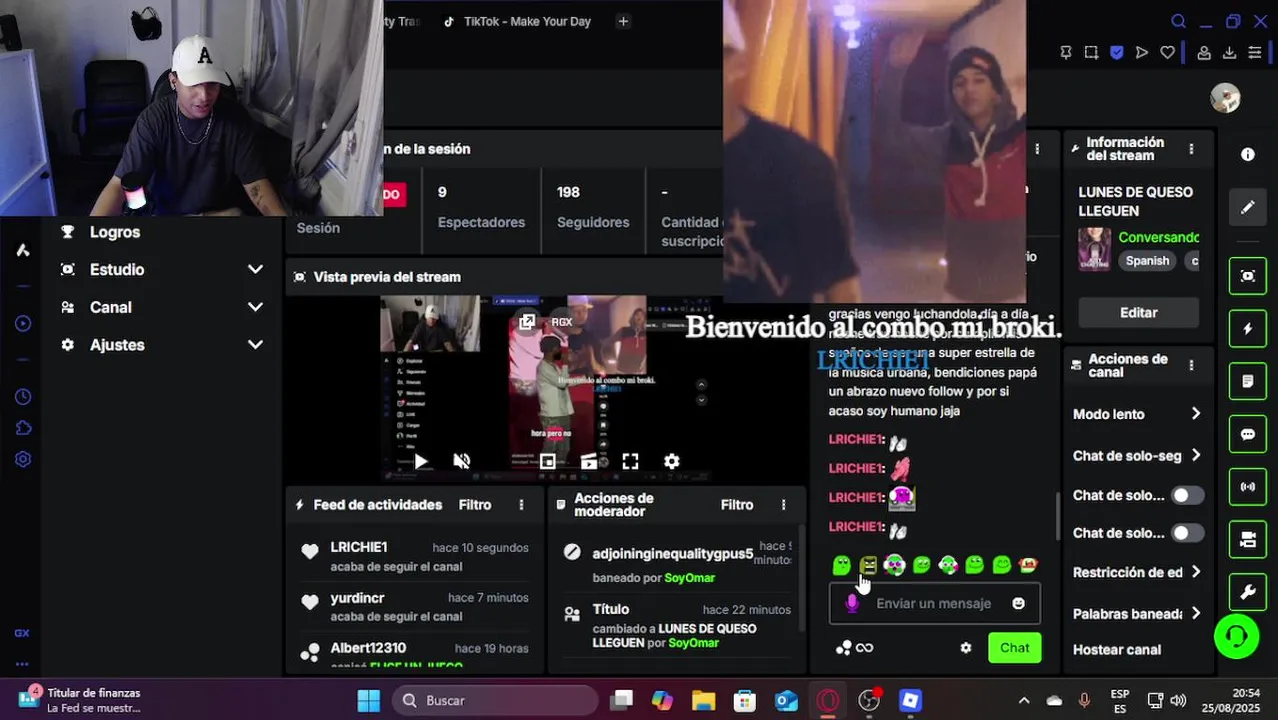Click the broadcast signal quick action
The height and width of the screenshot is (720, 1278).
click(1247, 487)
